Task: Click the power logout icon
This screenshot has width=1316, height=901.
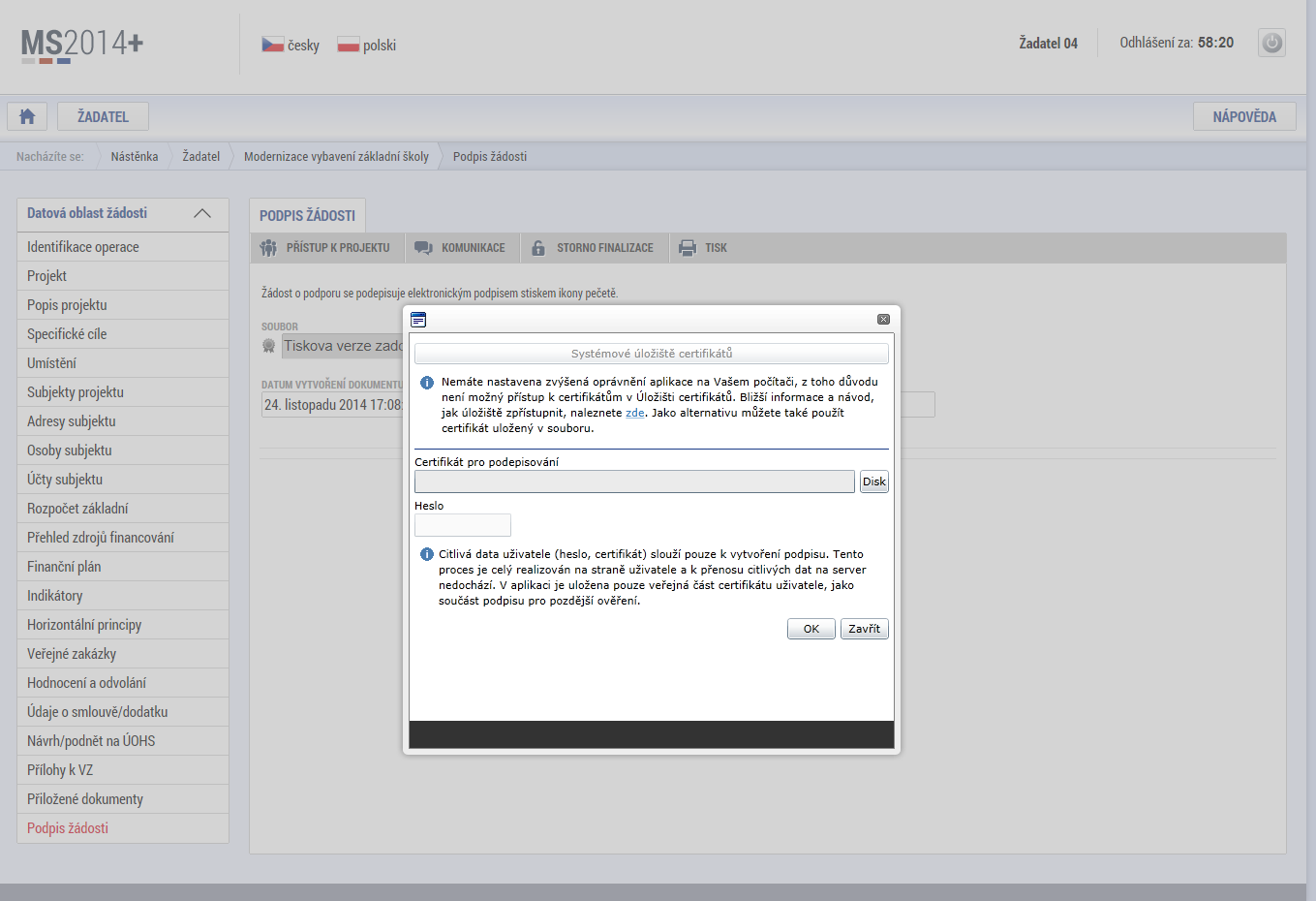Action: (x=1271, y=43)
